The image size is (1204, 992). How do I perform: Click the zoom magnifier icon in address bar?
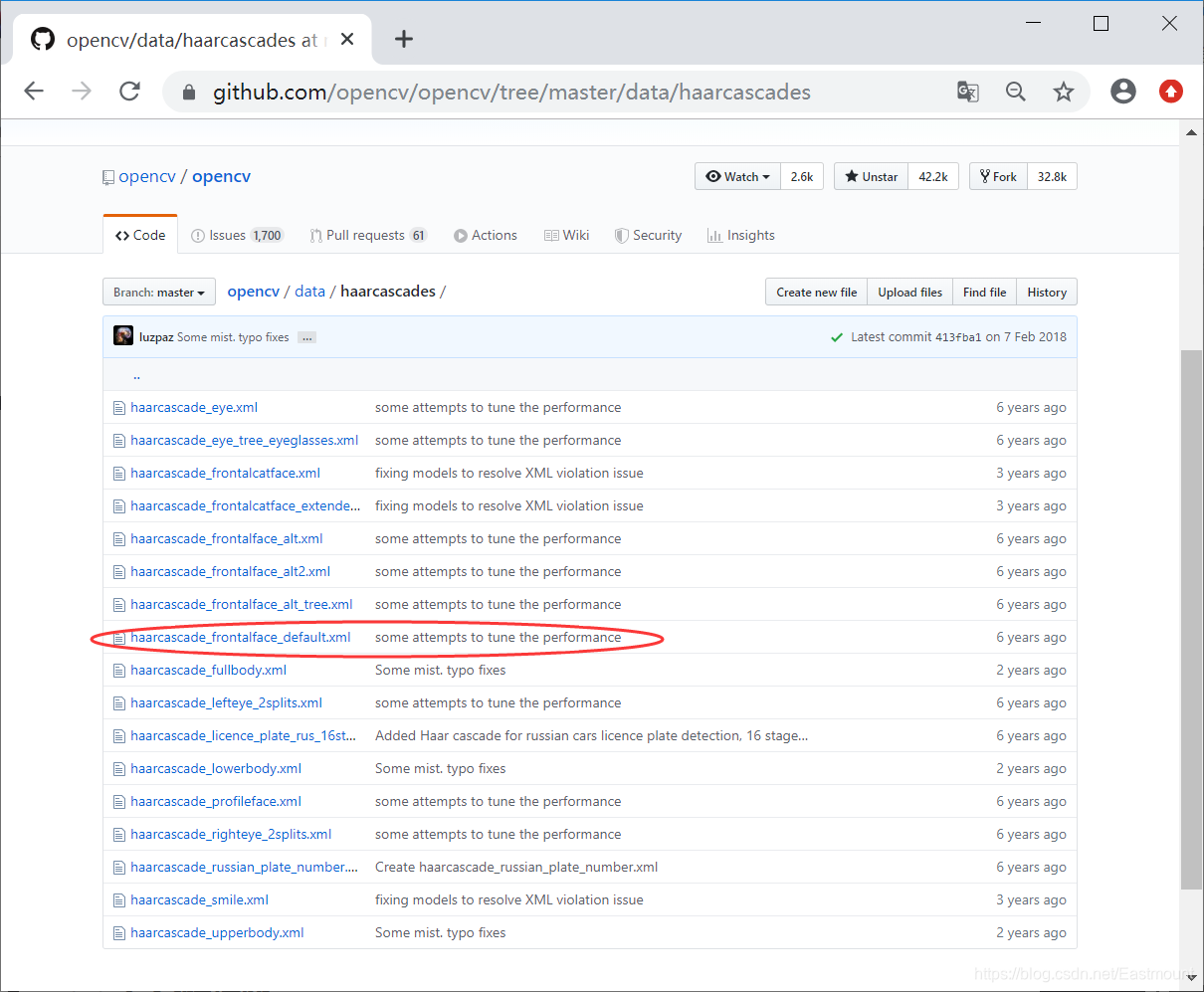[x=1015, y=92]
